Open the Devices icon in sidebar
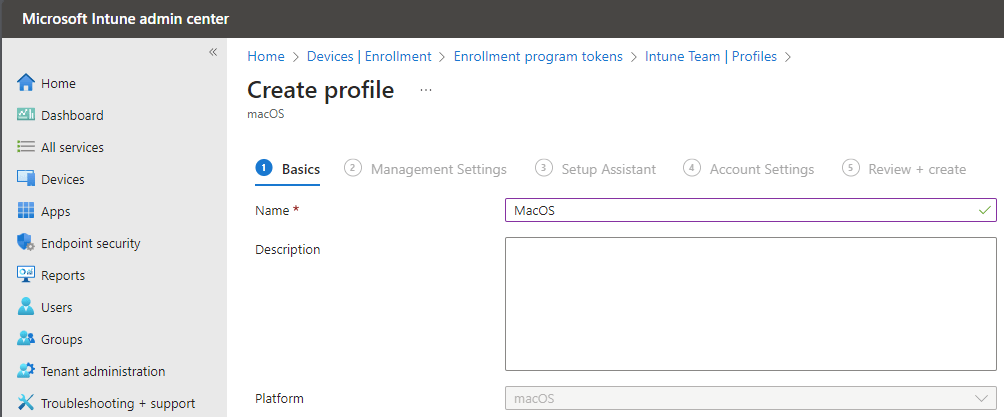This screenshot has width=1004, height=417. tap(26, 179)
